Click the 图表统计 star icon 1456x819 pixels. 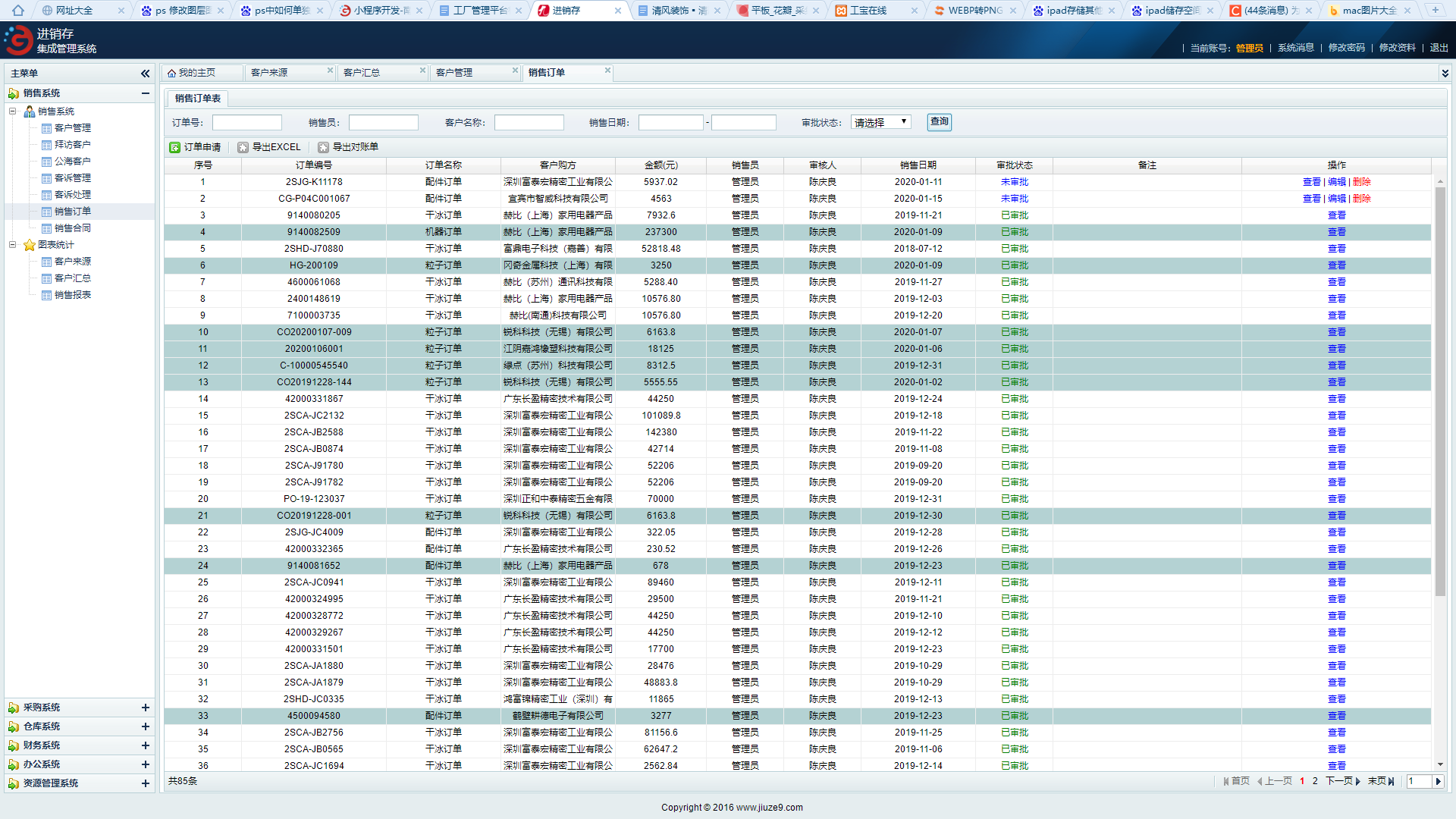click(x=30, y=245)
